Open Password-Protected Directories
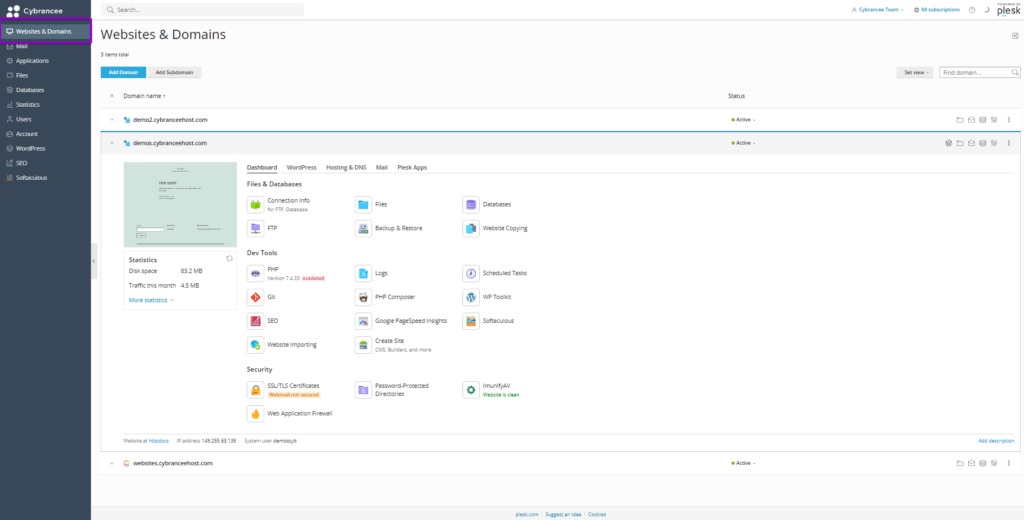The image size is (1024, 520). point(363,390)
